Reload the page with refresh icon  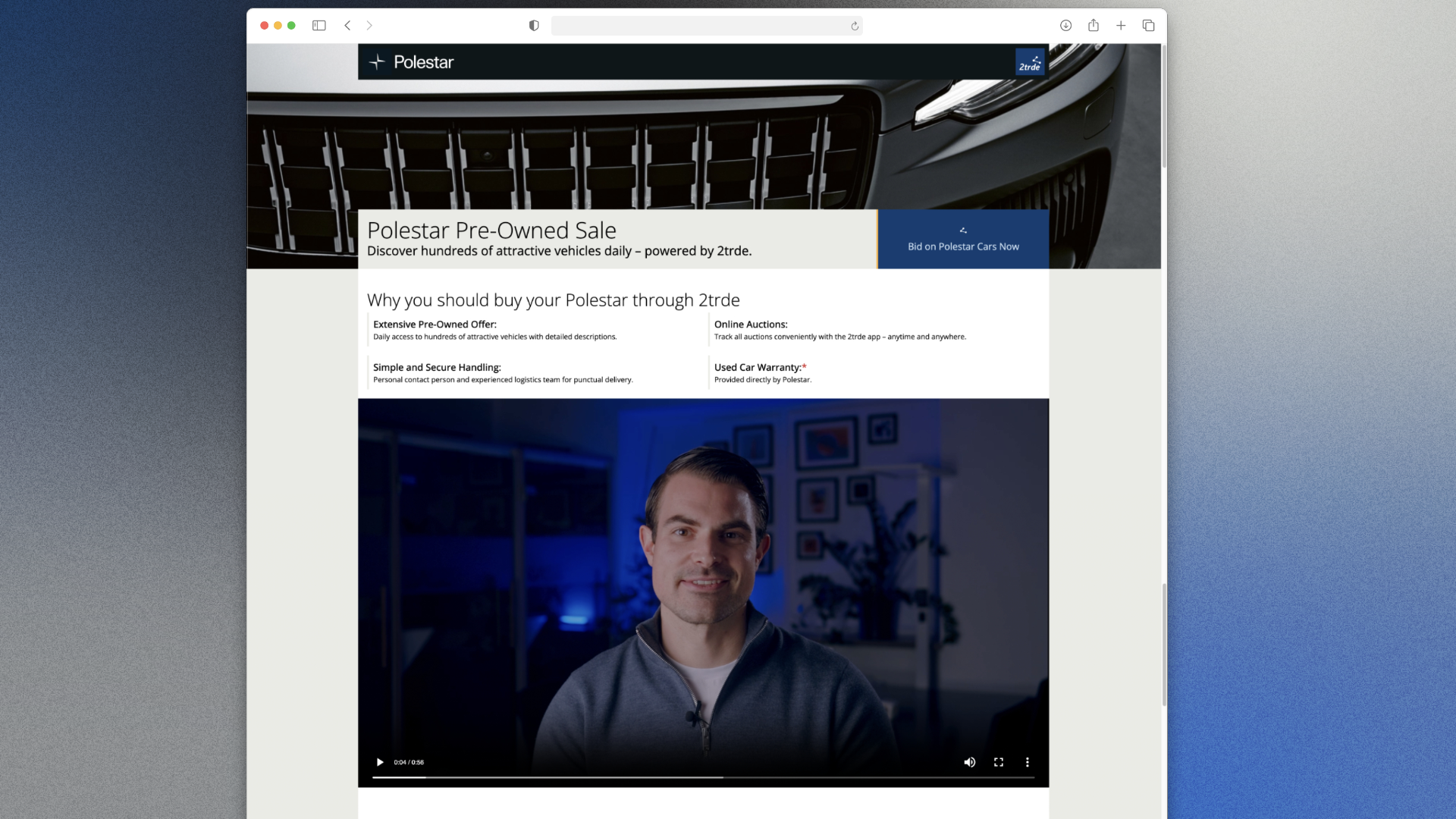[855, 27]
